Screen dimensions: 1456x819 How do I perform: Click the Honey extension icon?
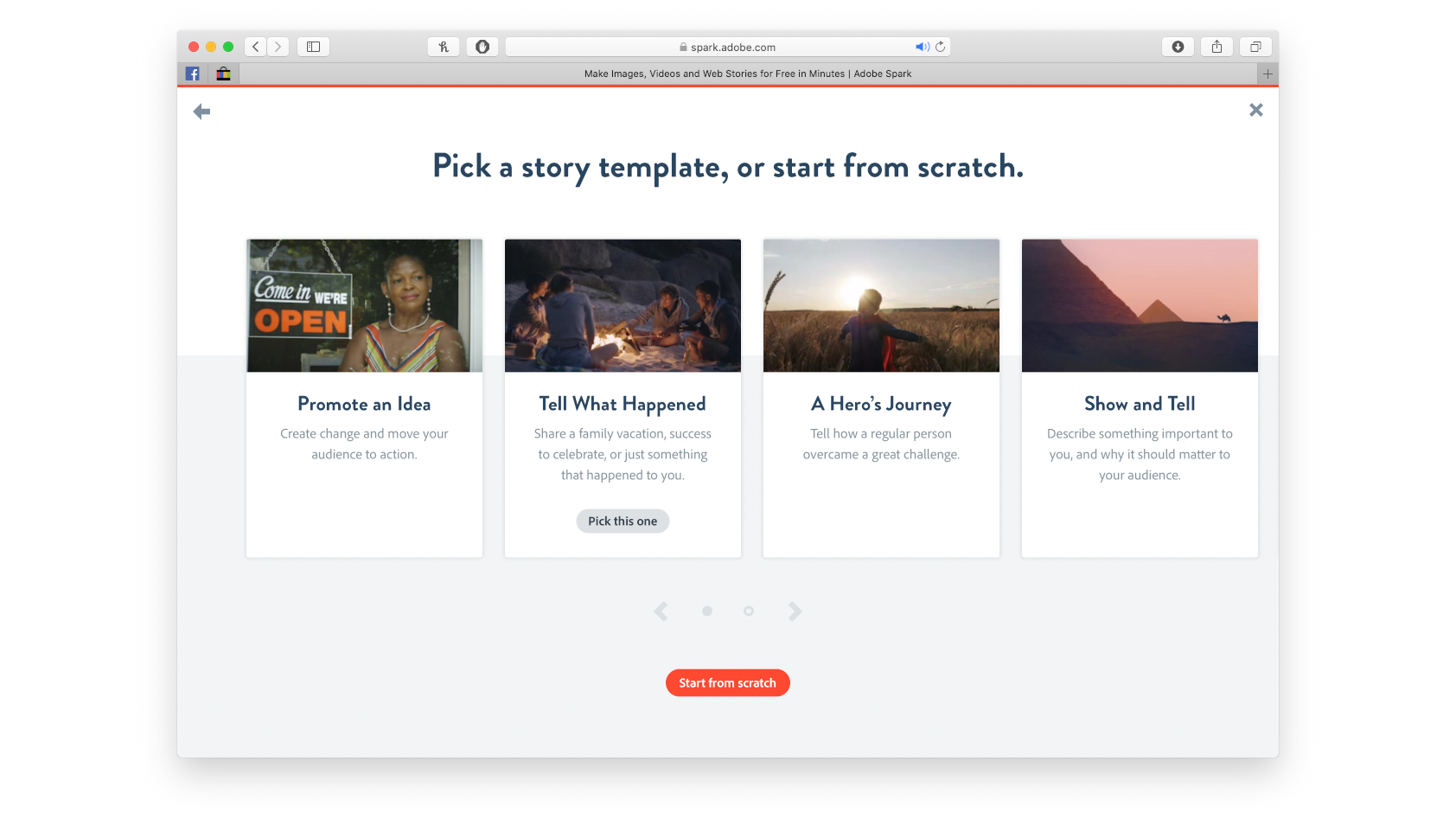[x=444, y=47]
